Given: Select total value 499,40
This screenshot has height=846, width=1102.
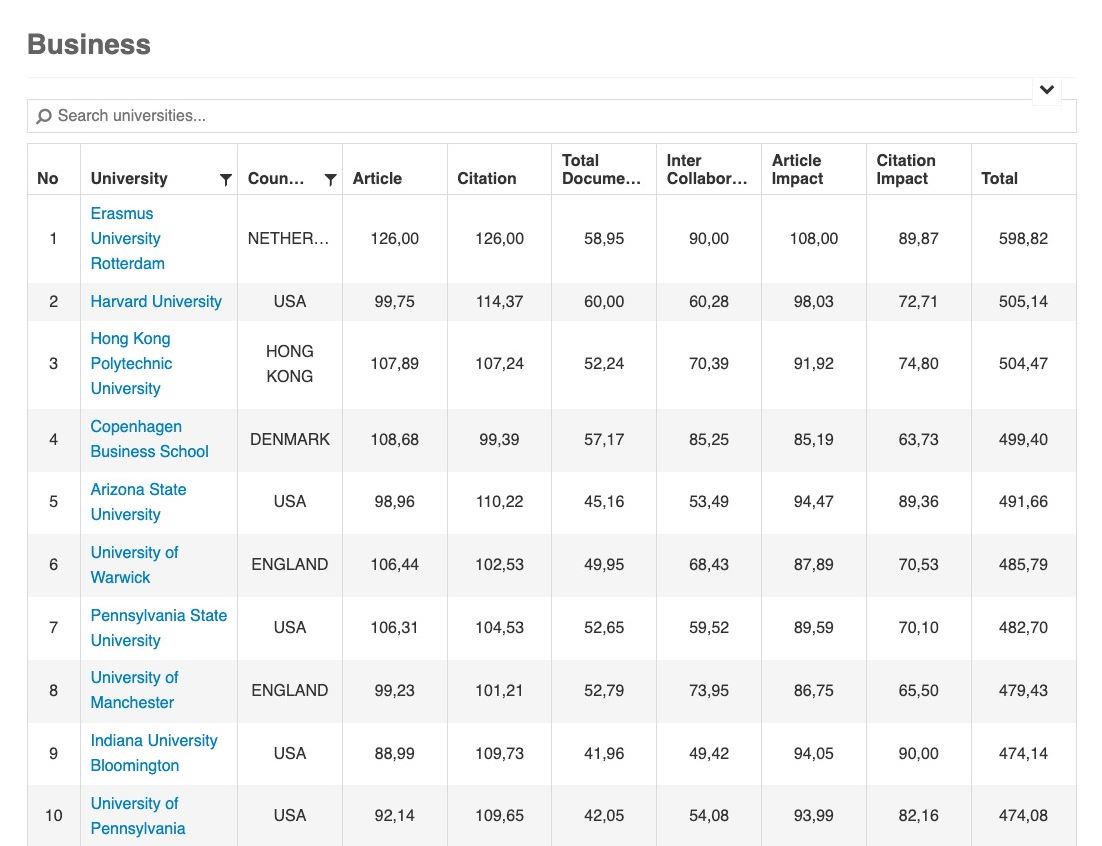Looking at the screenshot, I should pos(1023,439).
